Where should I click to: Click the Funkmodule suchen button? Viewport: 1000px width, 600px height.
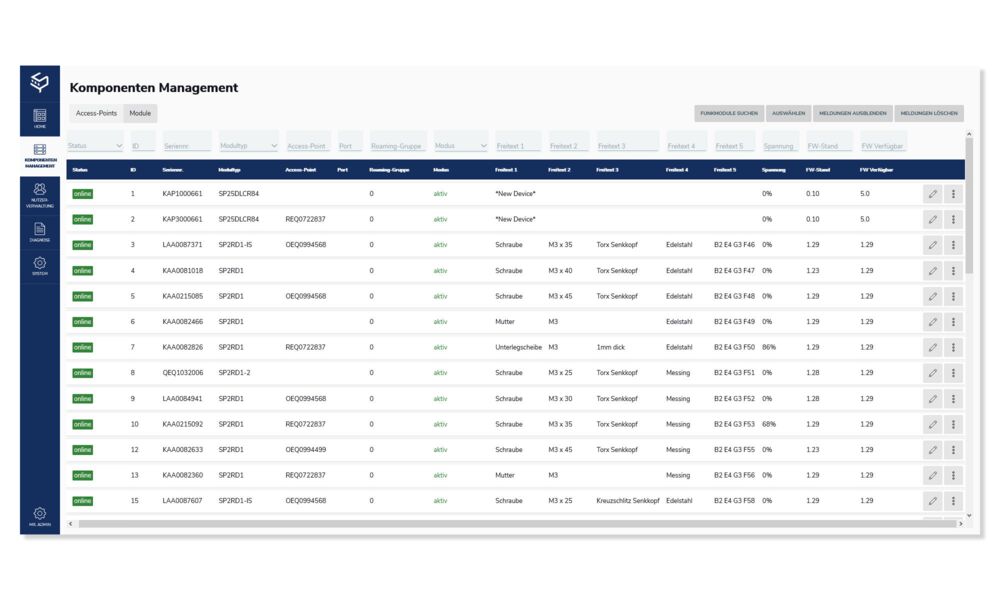(x=729, y=113)
